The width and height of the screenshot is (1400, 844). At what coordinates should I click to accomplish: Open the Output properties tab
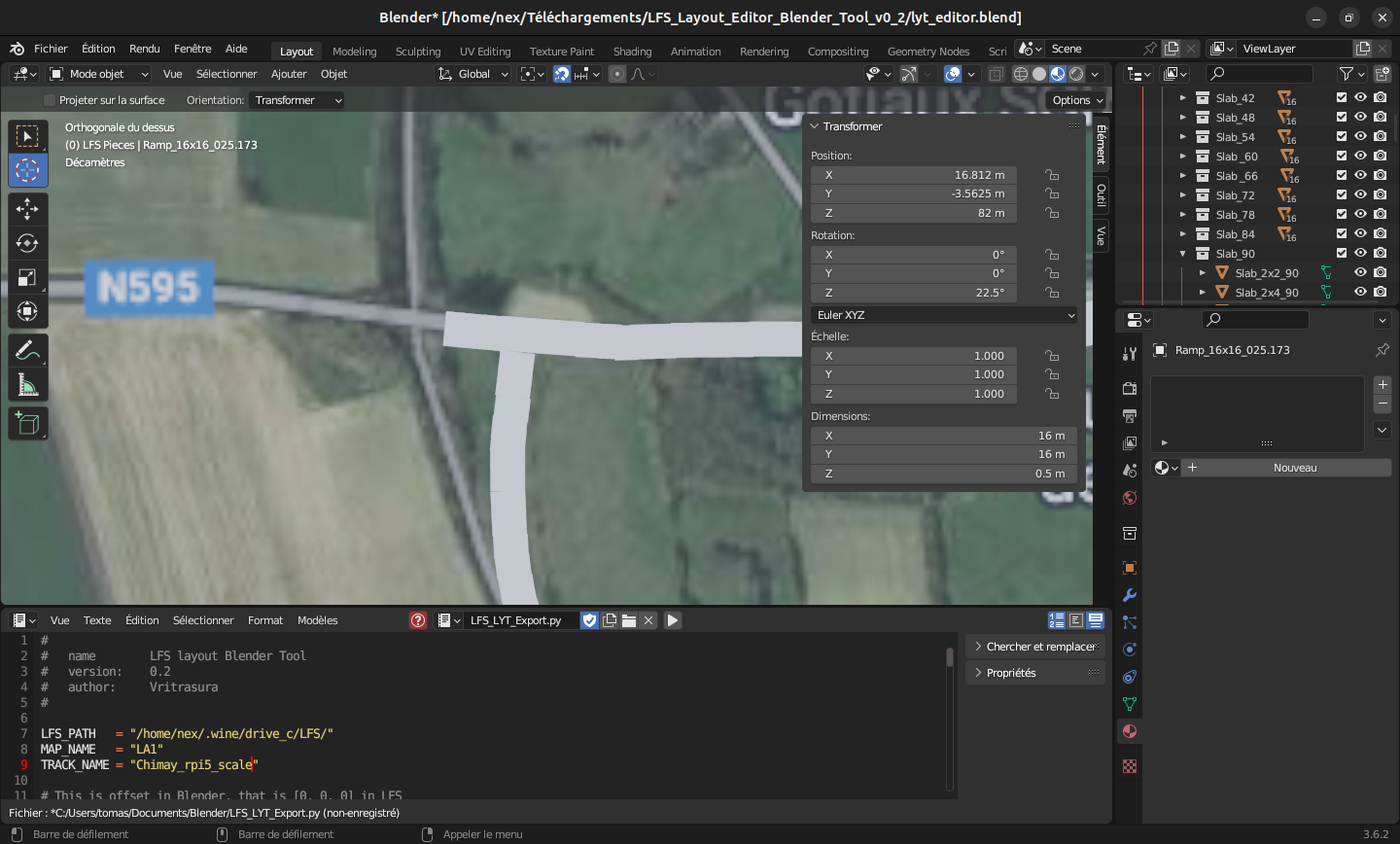1130,416
